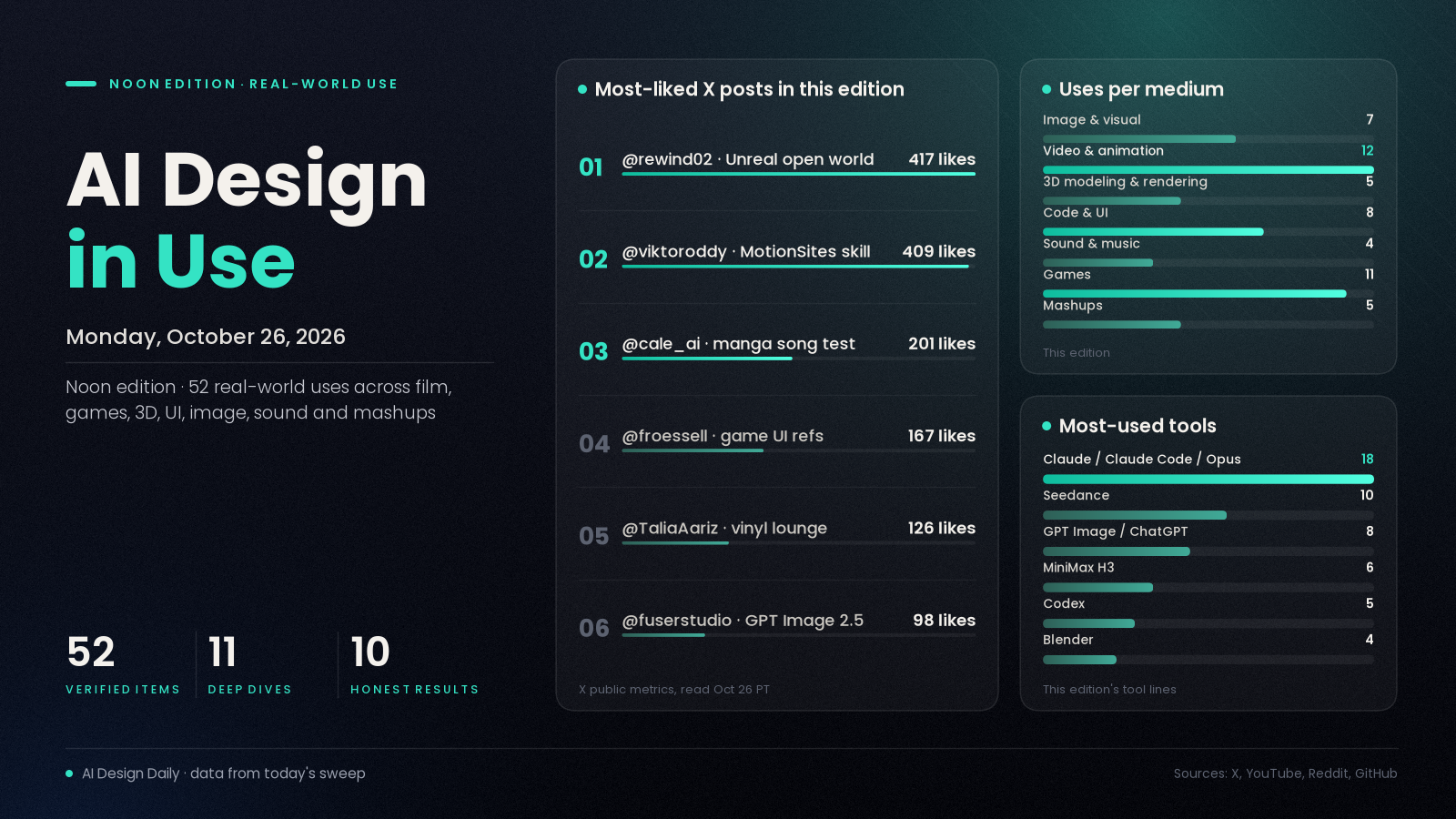This screenshot has height=819, width=1456.
Task: Click the 'Uses per medium' heading
Action: (x=1141, y=89)
